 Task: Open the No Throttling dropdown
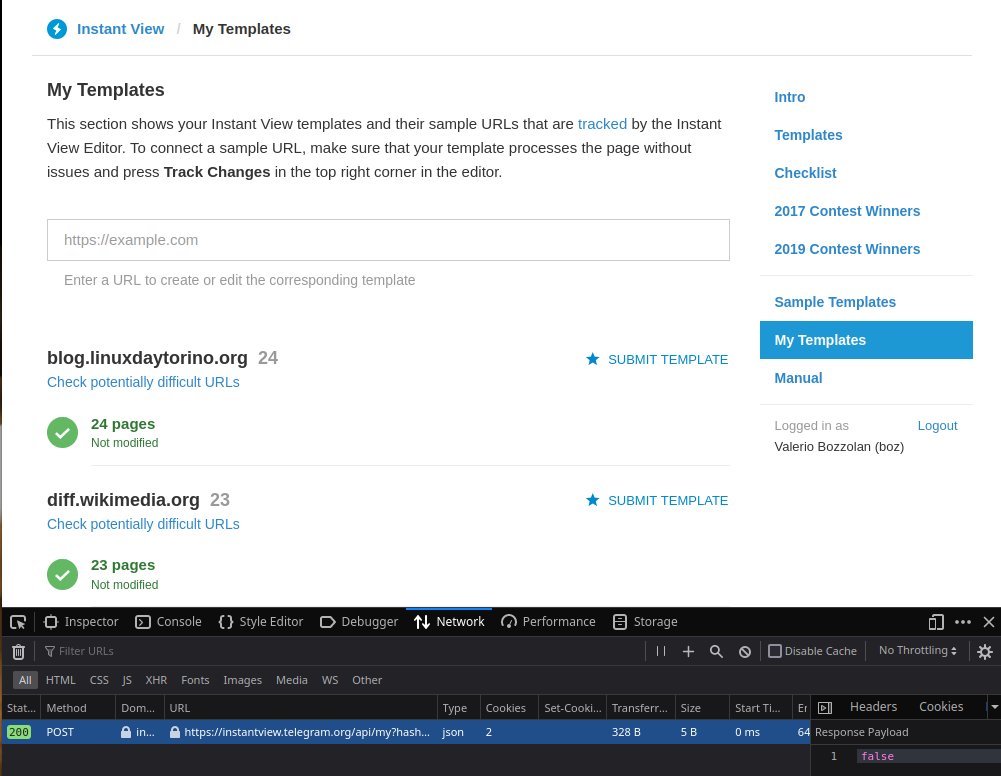coord(917,650)
